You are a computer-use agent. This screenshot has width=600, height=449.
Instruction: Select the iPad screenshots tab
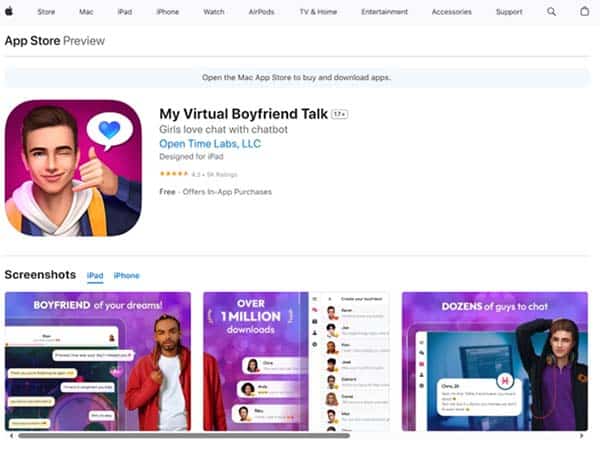click(x=95, y=276)
